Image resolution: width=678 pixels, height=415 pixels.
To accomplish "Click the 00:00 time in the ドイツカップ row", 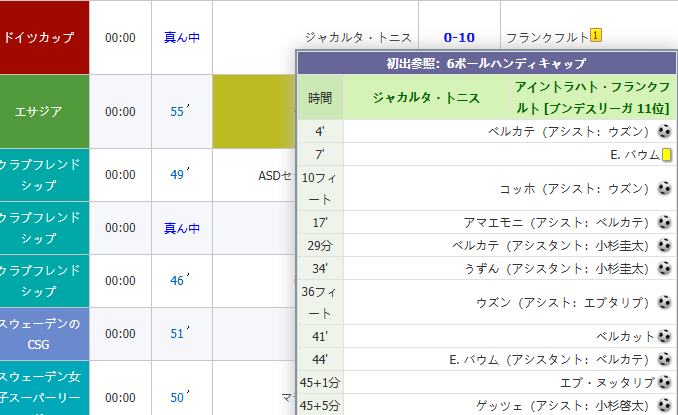I will (x=120, y=38).
